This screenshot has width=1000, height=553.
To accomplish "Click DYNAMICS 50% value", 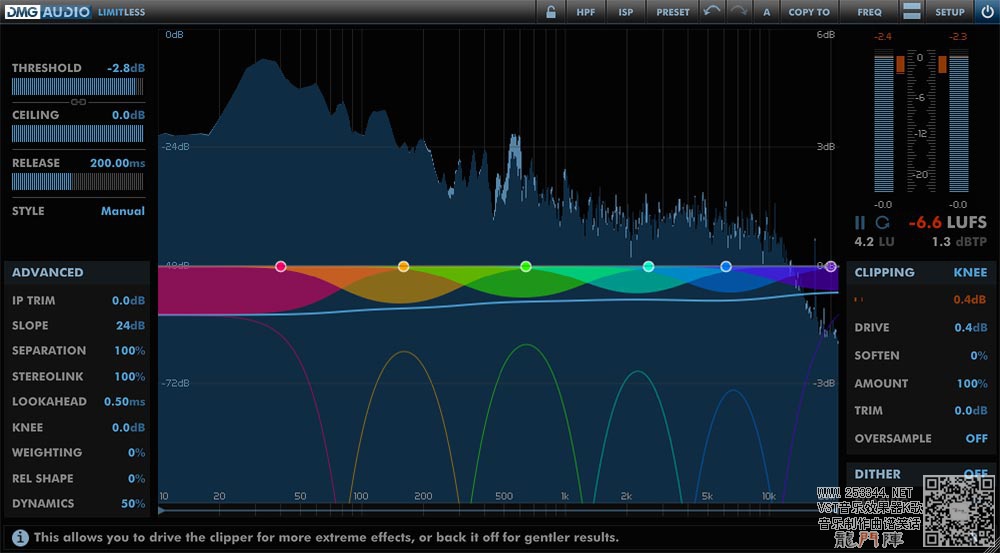I will coord(133,504).
